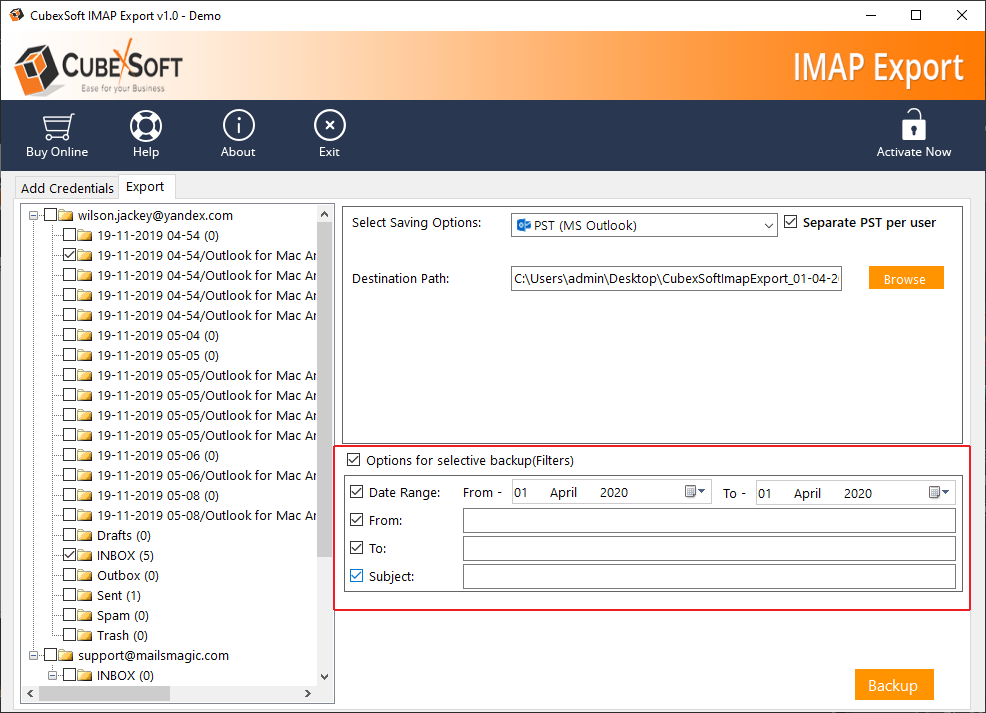
Task: Click the From filter text field
Action: [709, 521]
